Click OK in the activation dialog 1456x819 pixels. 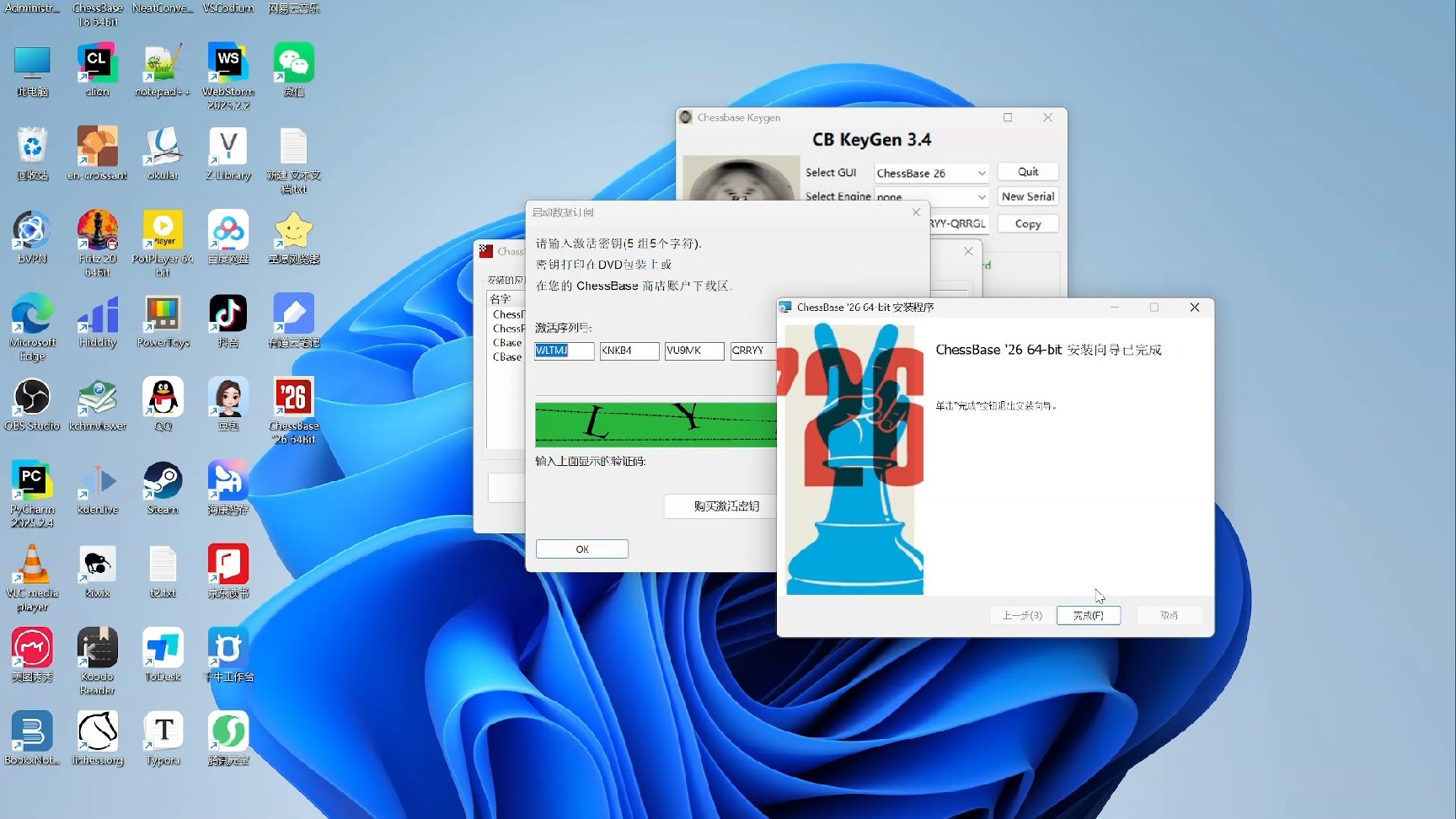582,549
